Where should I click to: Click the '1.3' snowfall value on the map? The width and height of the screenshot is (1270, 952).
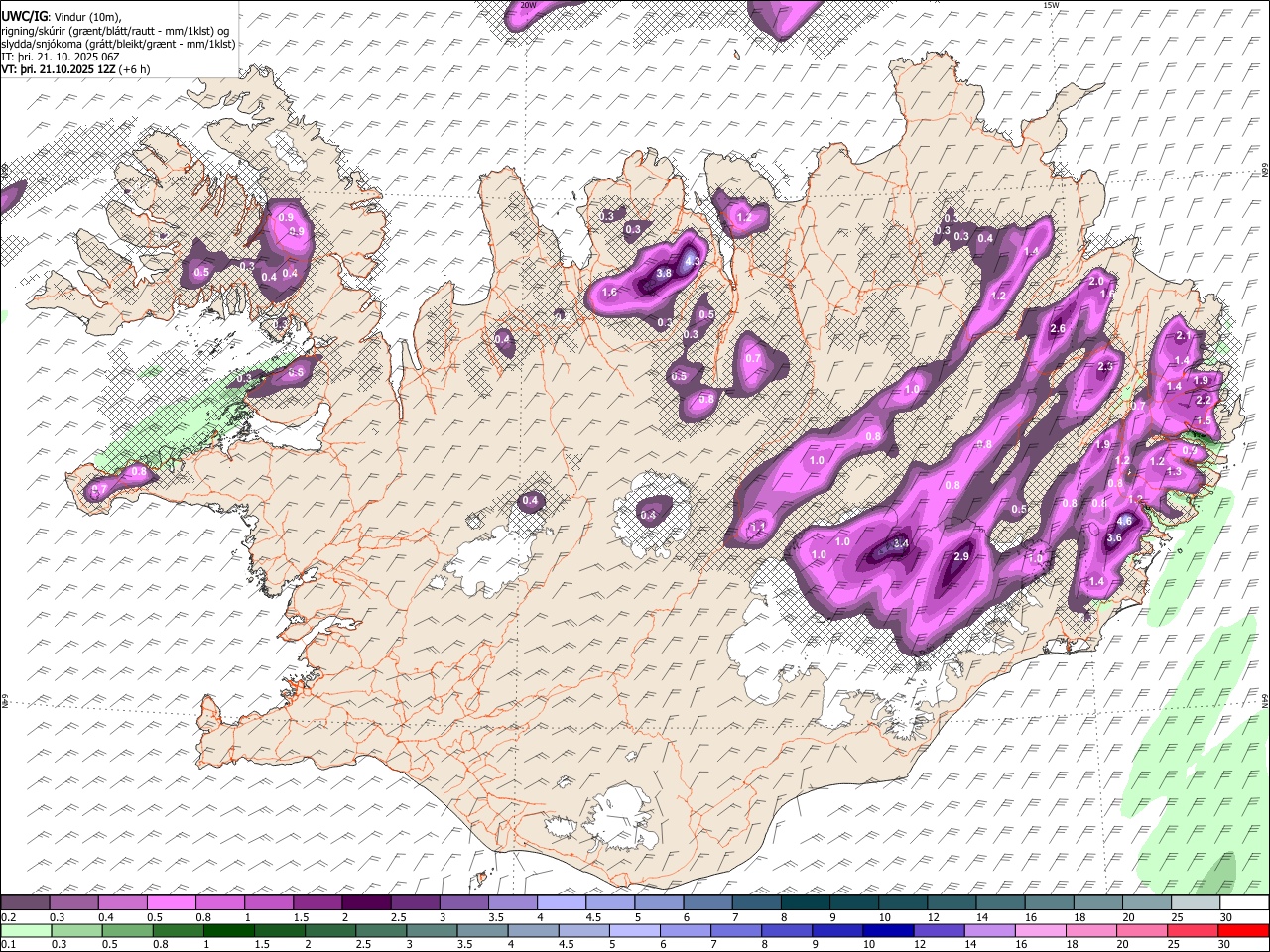1174,472
